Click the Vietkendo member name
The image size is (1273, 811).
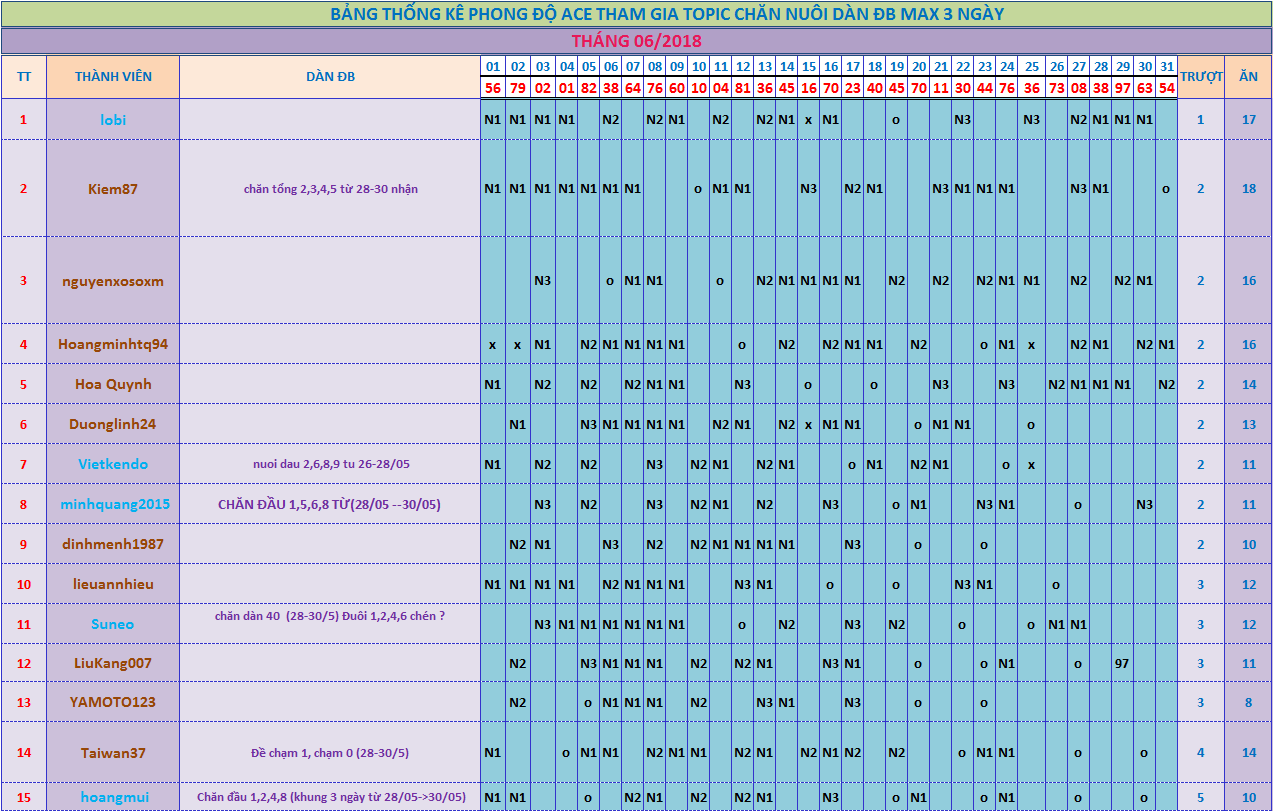pos(113,464)
